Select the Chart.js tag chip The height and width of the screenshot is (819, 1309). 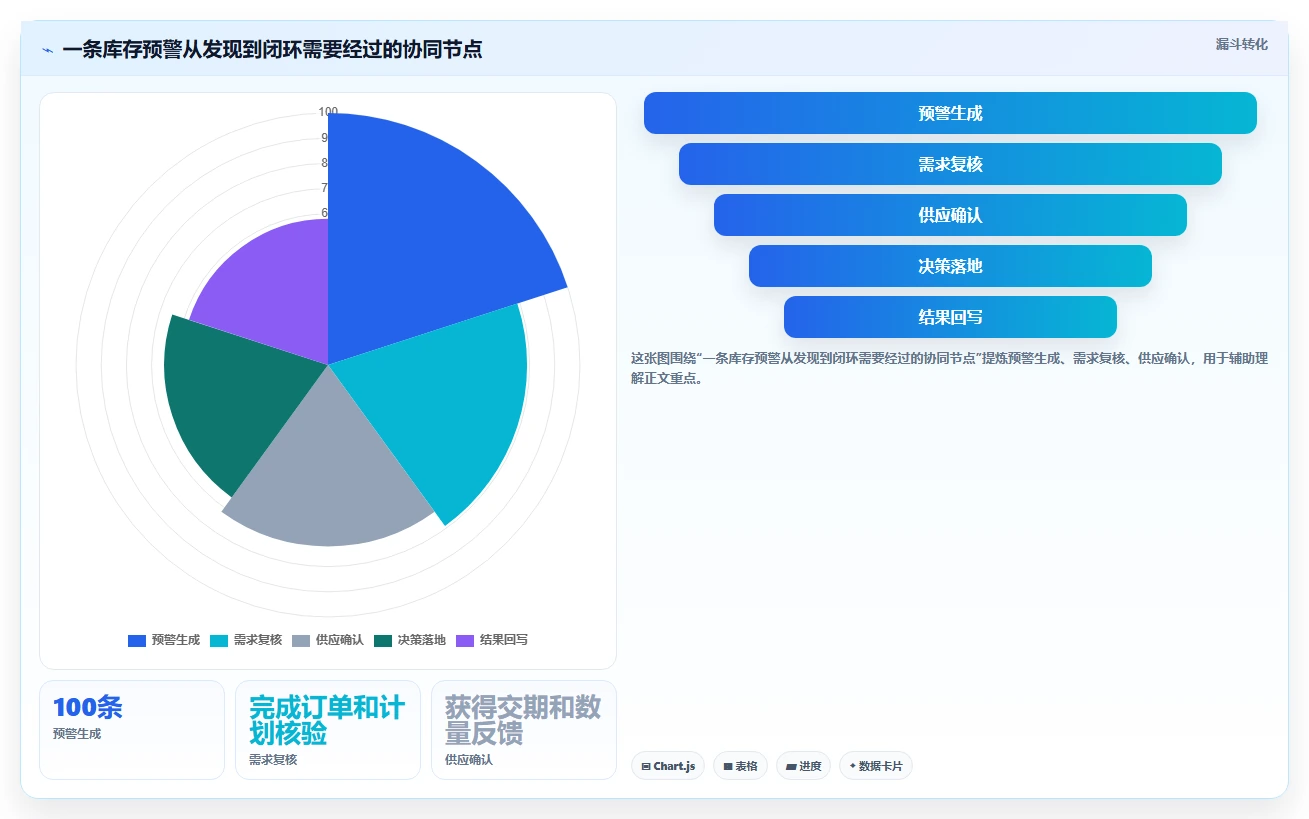(x=668, y=766)
